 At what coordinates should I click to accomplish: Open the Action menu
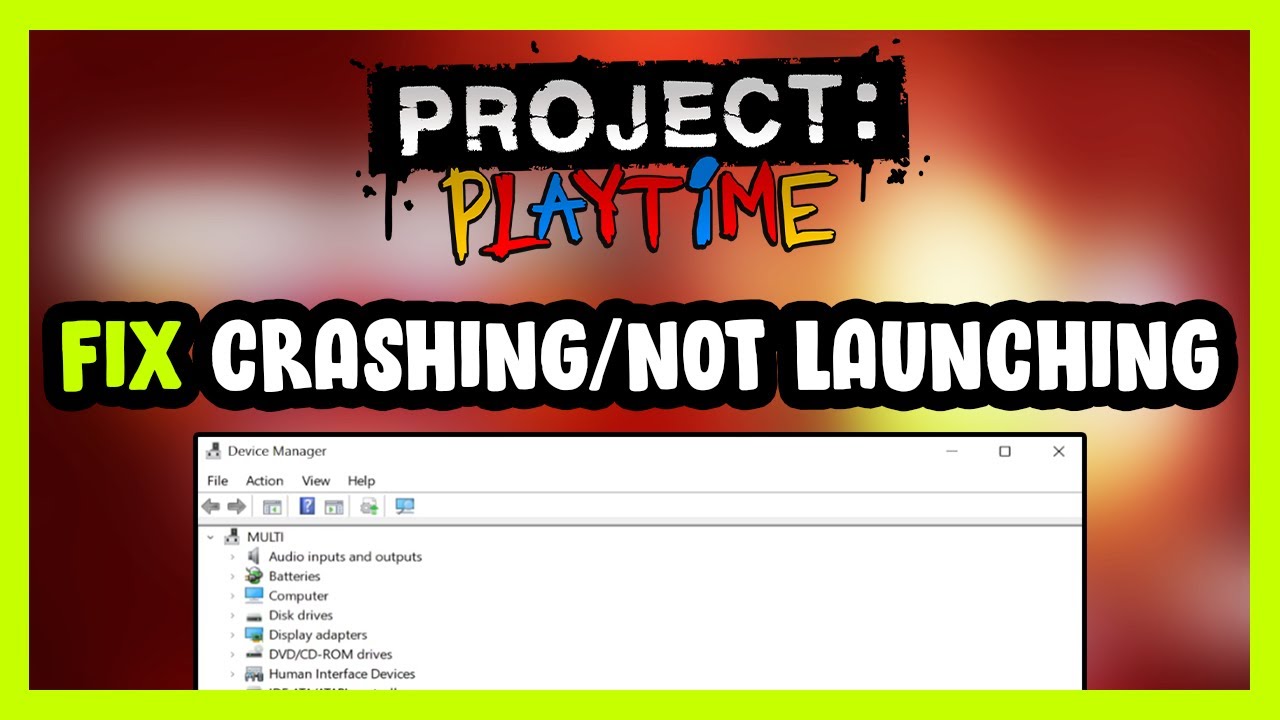(x=264, y=480)
